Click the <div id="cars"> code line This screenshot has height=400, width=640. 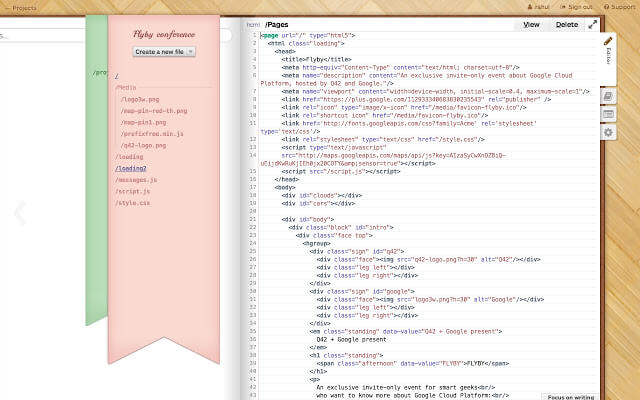pos(318,203)
